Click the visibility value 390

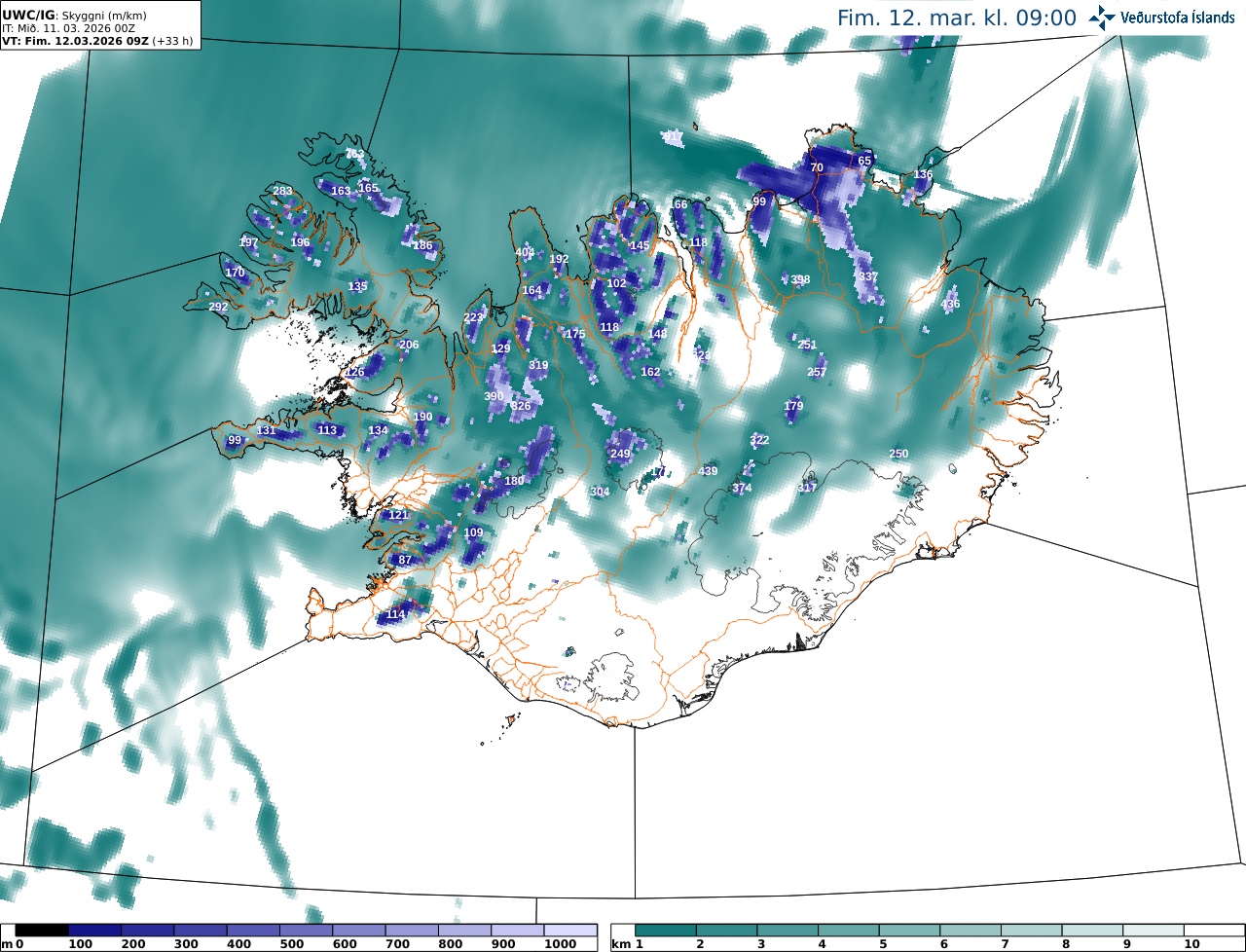pos(494,396)
